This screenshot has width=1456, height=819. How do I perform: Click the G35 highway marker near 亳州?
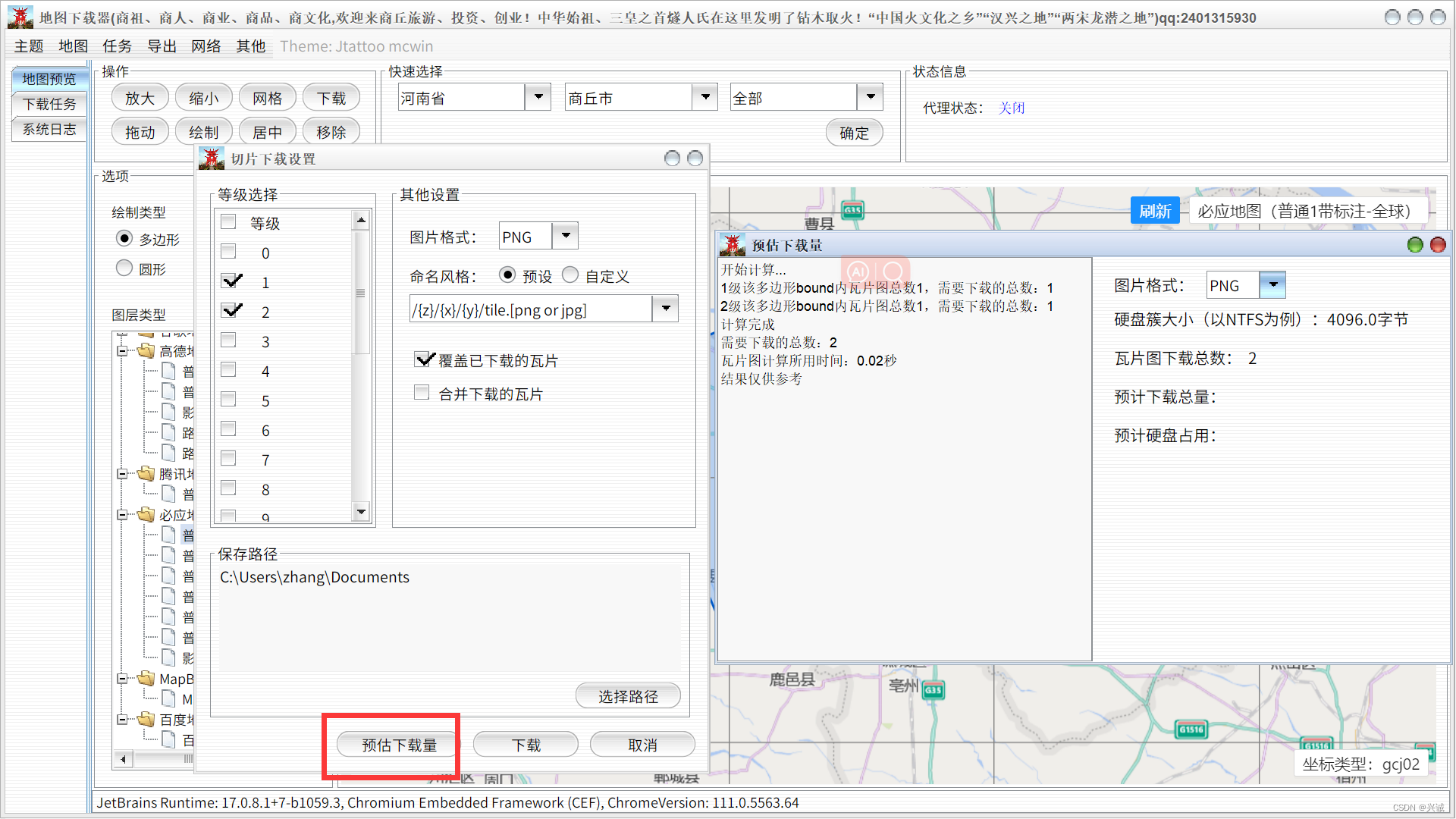click(933, 690)
